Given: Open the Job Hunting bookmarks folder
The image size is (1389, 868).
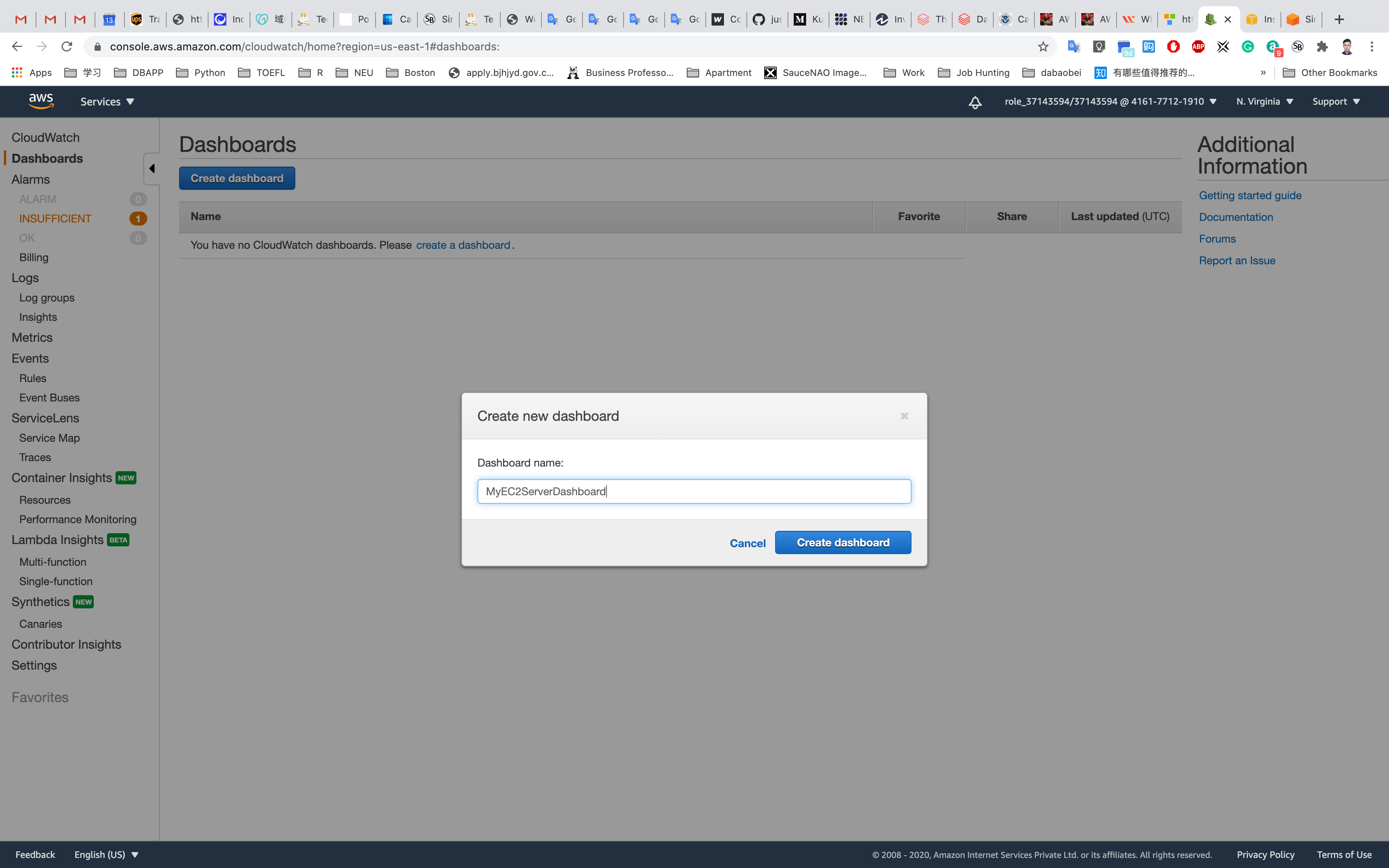Looking at the screenshot, I should (974, 72).
